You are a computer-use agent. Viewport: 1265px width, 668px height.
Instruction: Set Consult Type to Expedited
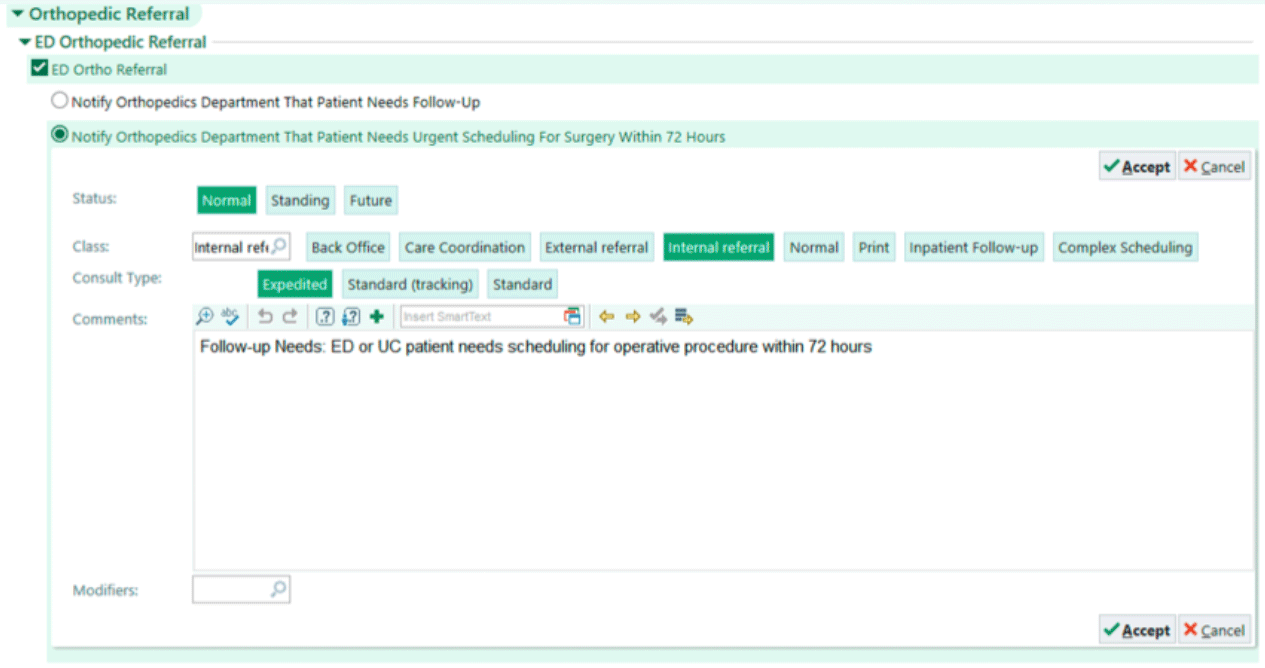[x=295, y=284]
